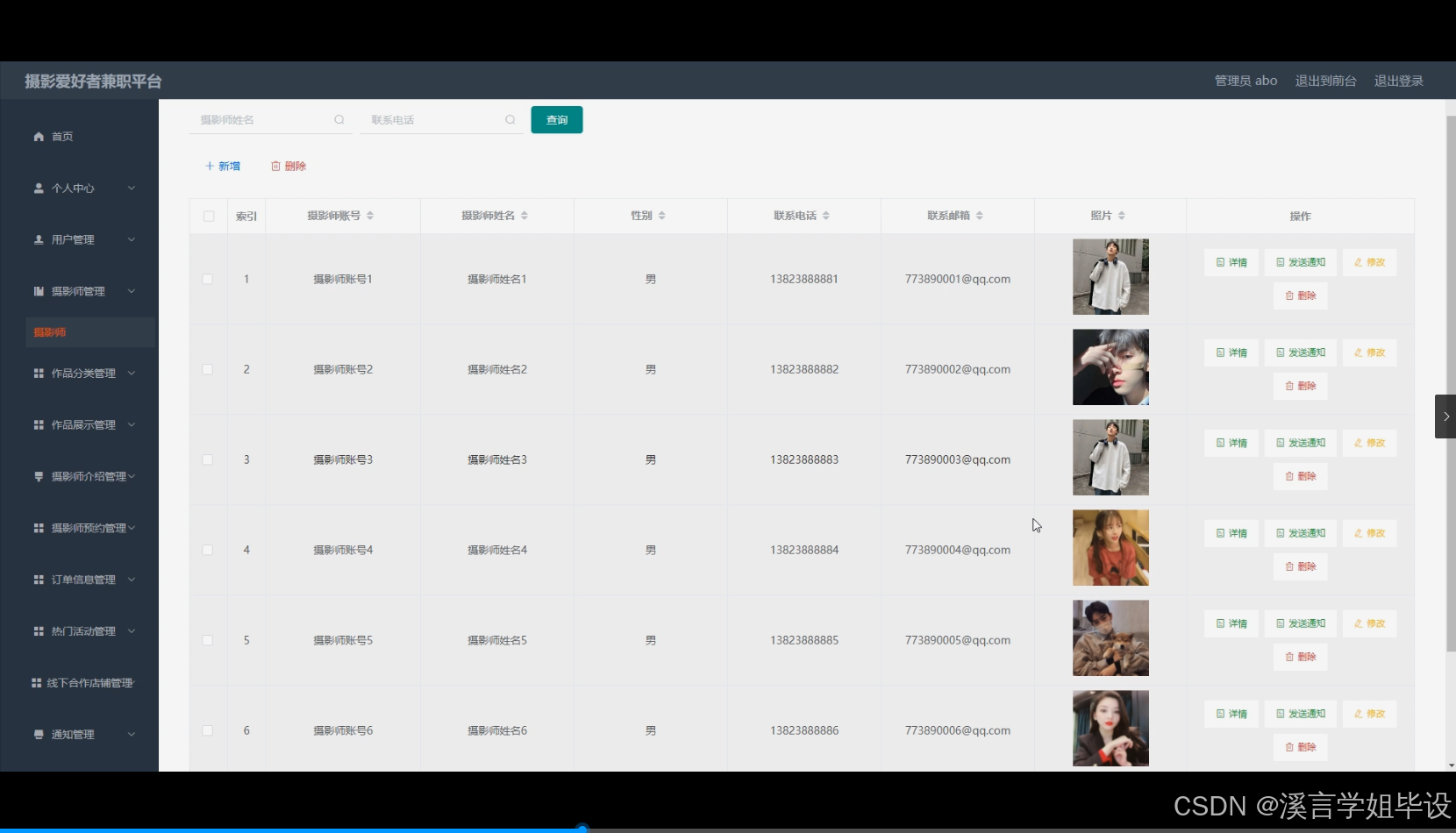
Task: Sort by 摄影师账号 column arrows
Action: pyautogui.click(x=370, y=216)
